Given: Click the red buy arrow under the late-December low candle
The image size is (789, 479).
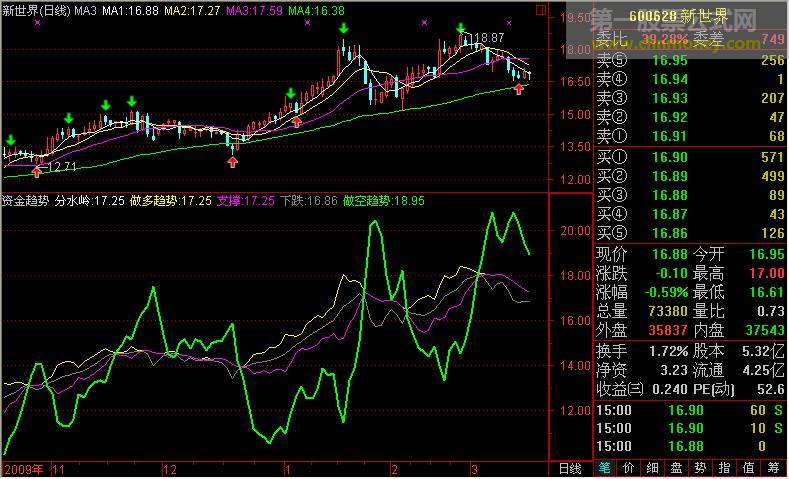Looking at the screenshot, I should click(x=232, y=162).
